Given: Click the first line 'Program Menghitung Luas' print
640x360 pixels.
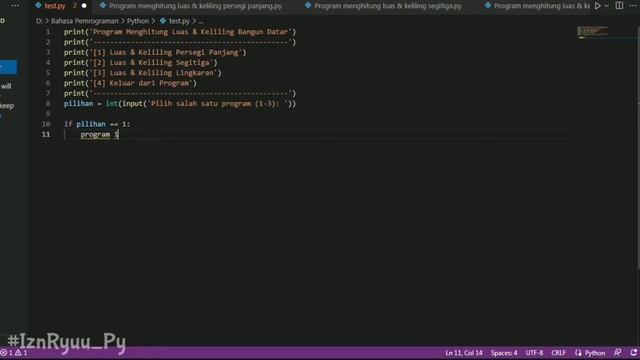Looking at the screenshot, I should click(x=180, y=32).
